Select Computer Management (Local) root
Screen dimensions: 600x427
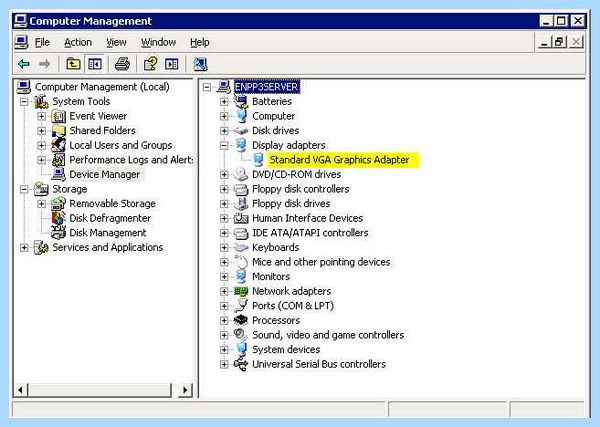pyautogui.click(x=102, y=87)
